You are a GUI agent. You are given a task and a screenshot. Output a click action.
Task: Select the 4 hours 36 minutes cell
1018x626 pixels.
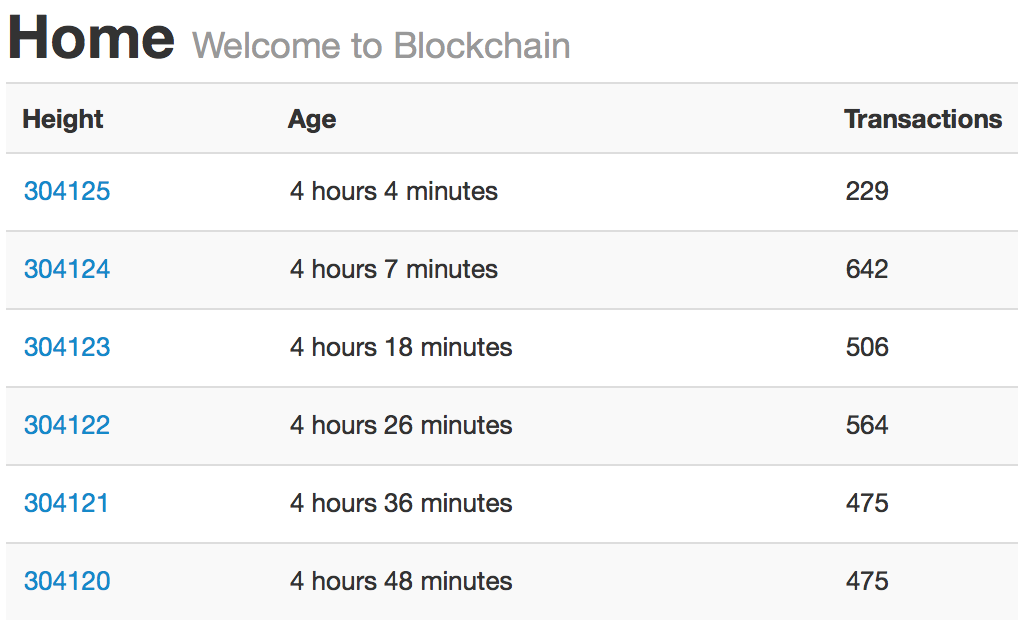coord(401,503)
